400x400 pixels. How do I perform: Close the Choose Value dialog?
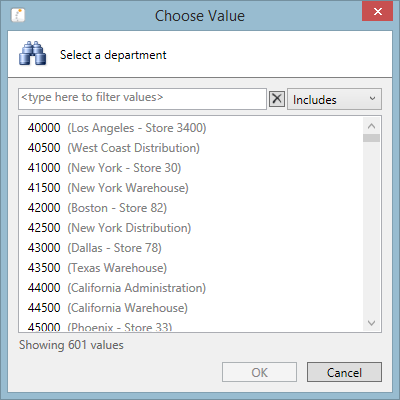[377, 11]
